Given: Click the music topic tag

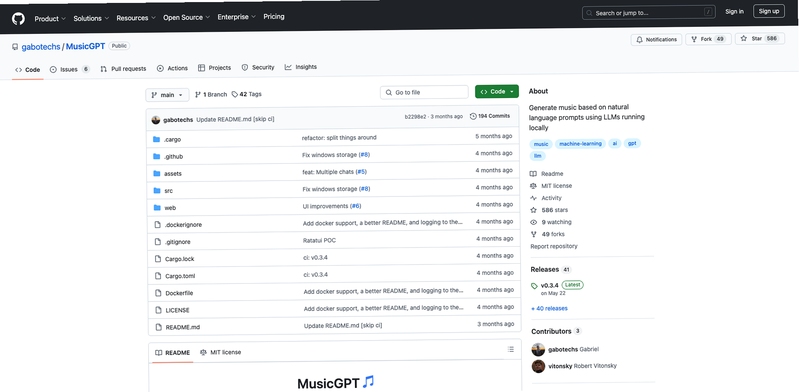Looking at the screenshot, I should (541, 144).
